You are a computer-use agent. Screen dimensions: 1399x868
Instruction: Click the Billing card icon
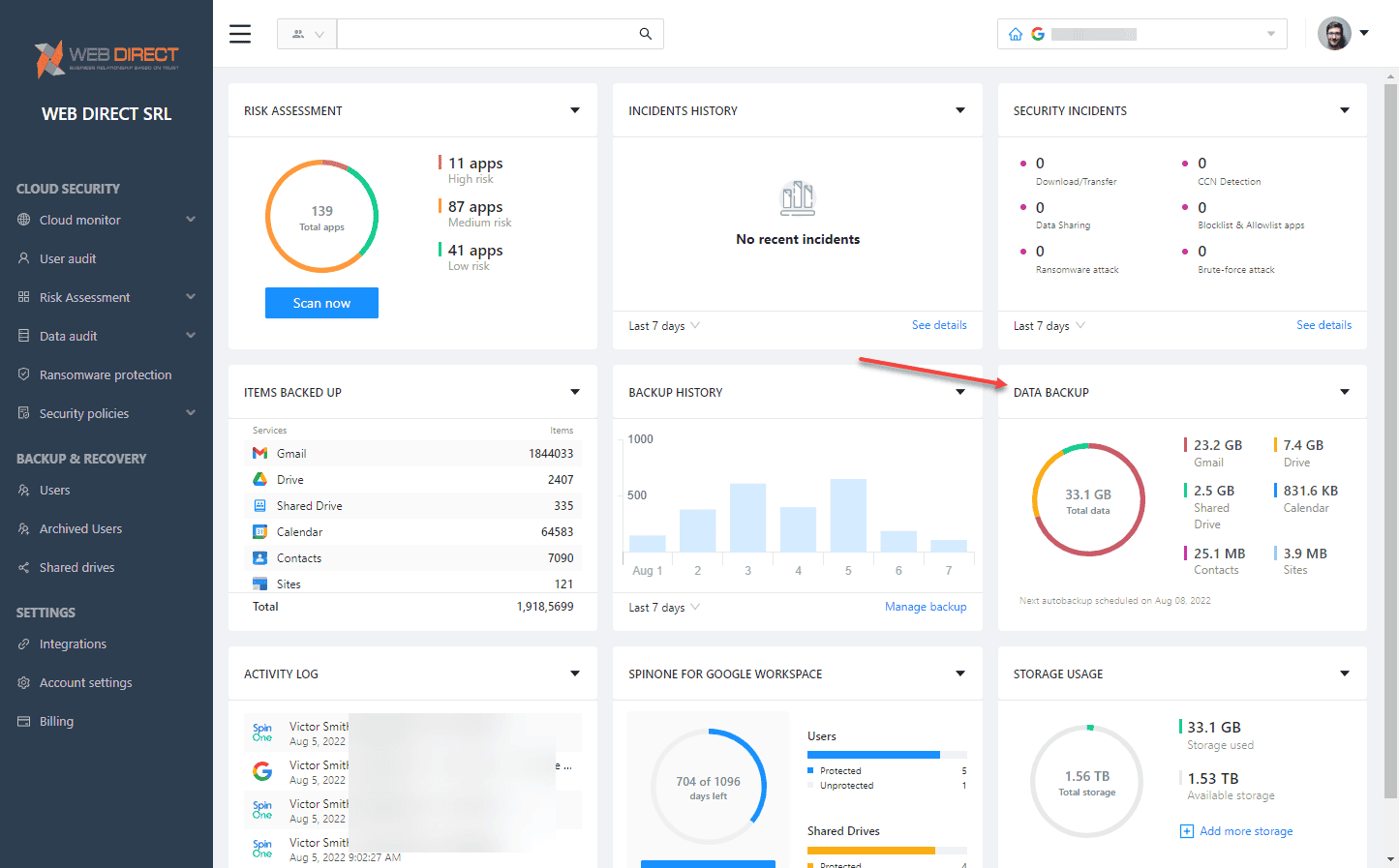point(24,721)
